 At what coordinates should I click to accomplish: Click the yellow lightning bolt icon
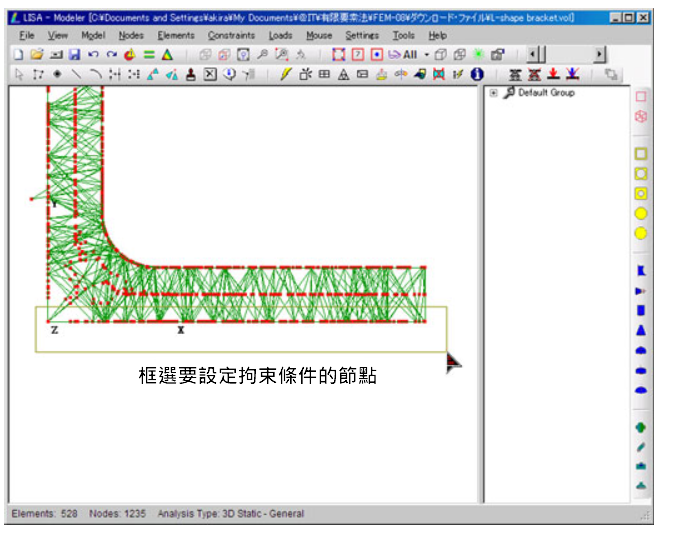pos(285,75)
